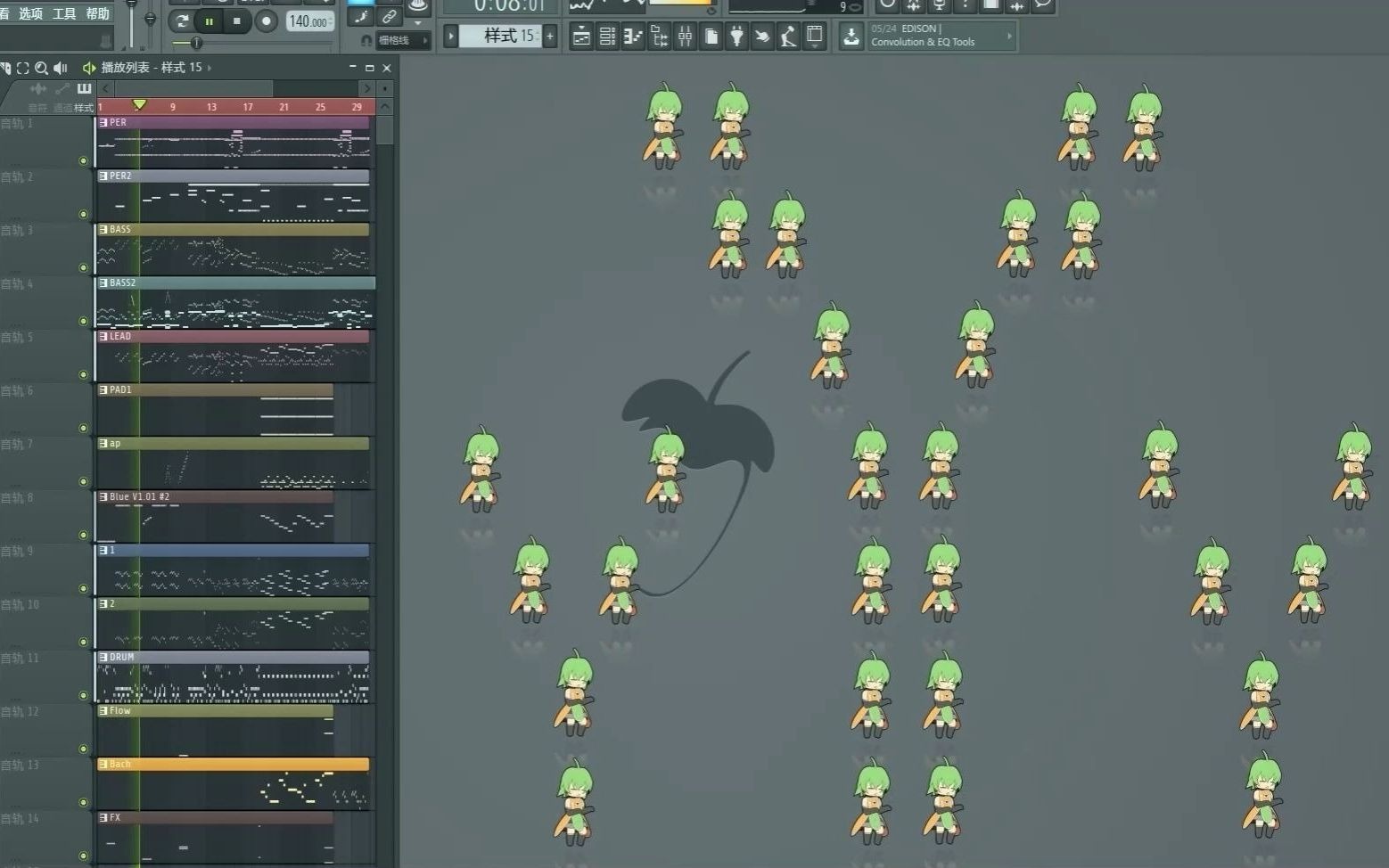Image resolution: width=1389 pixels, height=868 pixels.
Task: Click the touch controller hand icon
Action: 762,37
